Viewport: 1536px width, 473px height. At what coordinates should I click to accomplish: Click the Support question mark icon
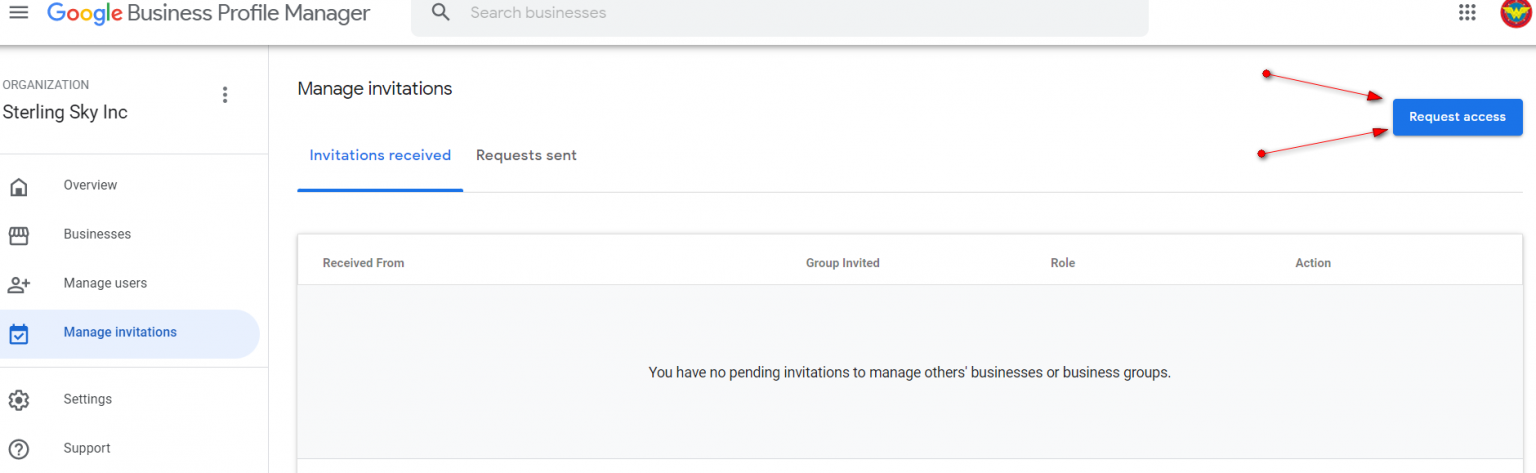point(18,449)
